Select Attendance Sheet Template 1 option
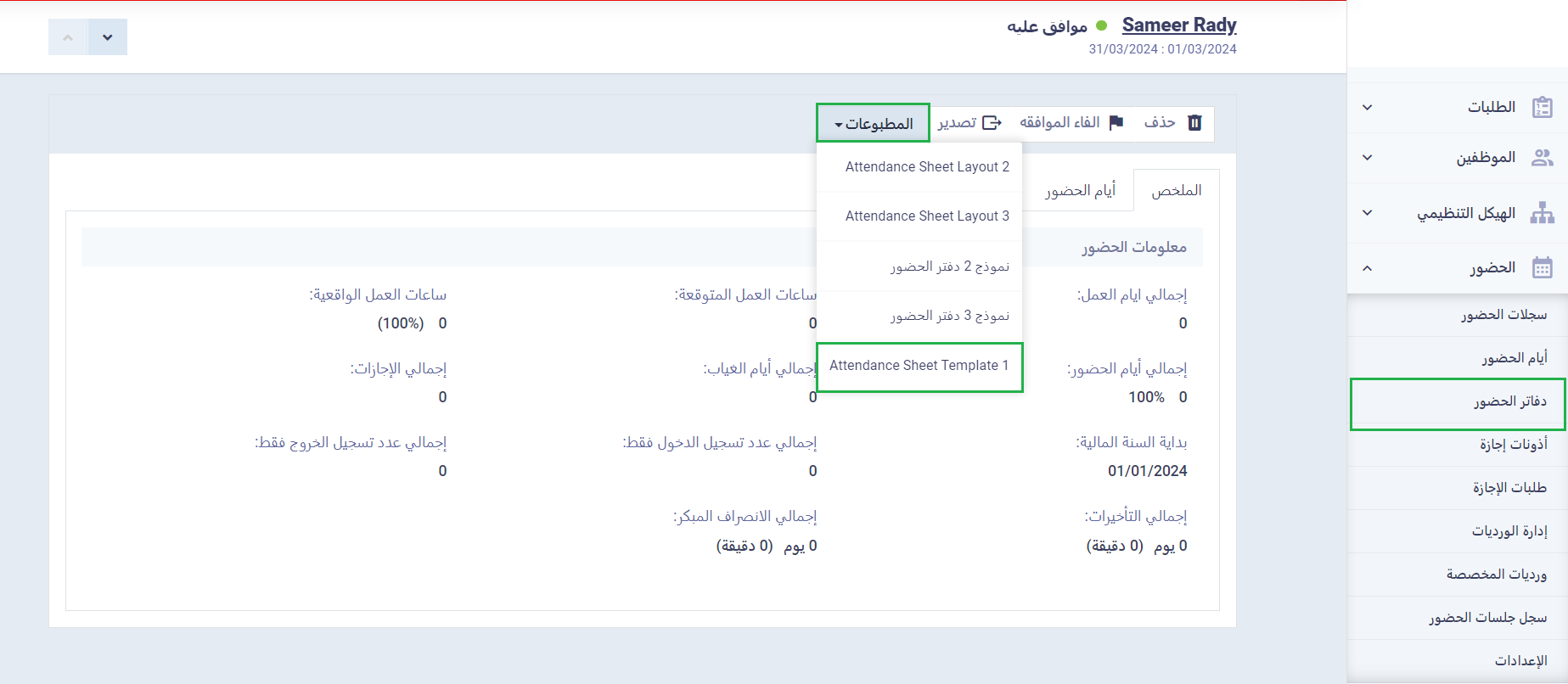 [x=919, y=366]
